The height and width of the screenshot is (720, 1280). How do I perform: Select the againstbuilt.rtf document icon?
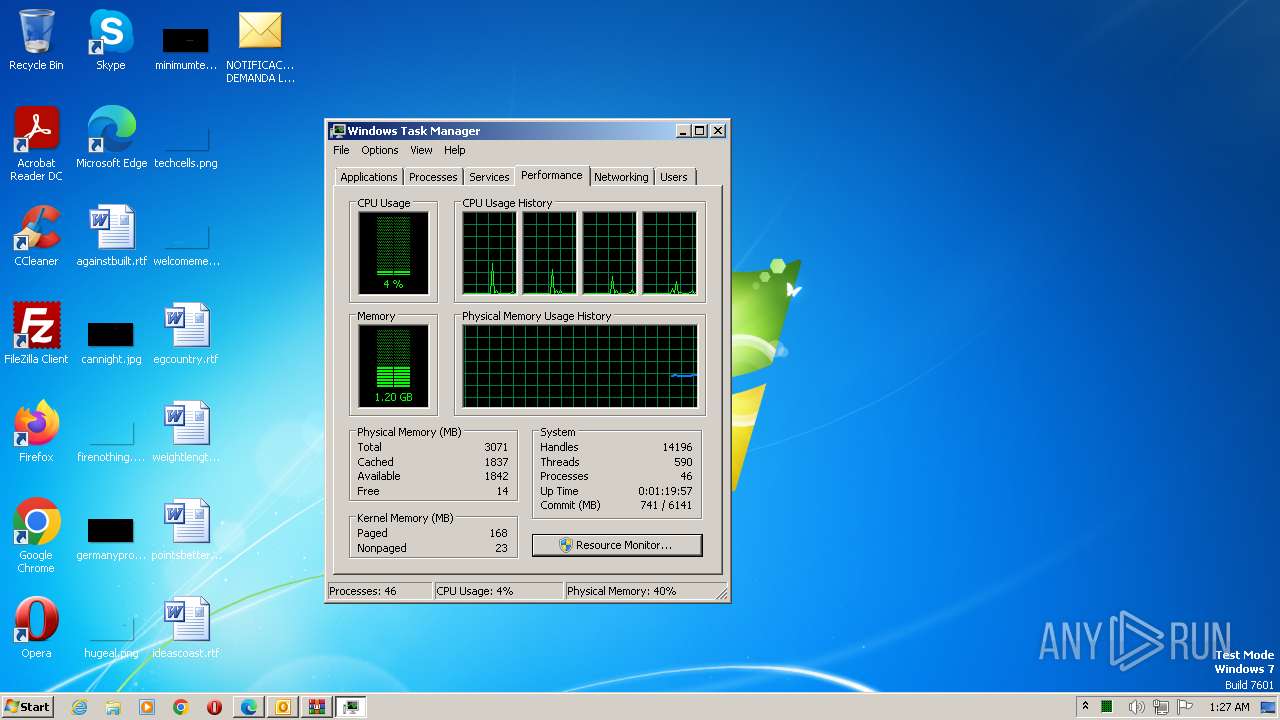111,236
